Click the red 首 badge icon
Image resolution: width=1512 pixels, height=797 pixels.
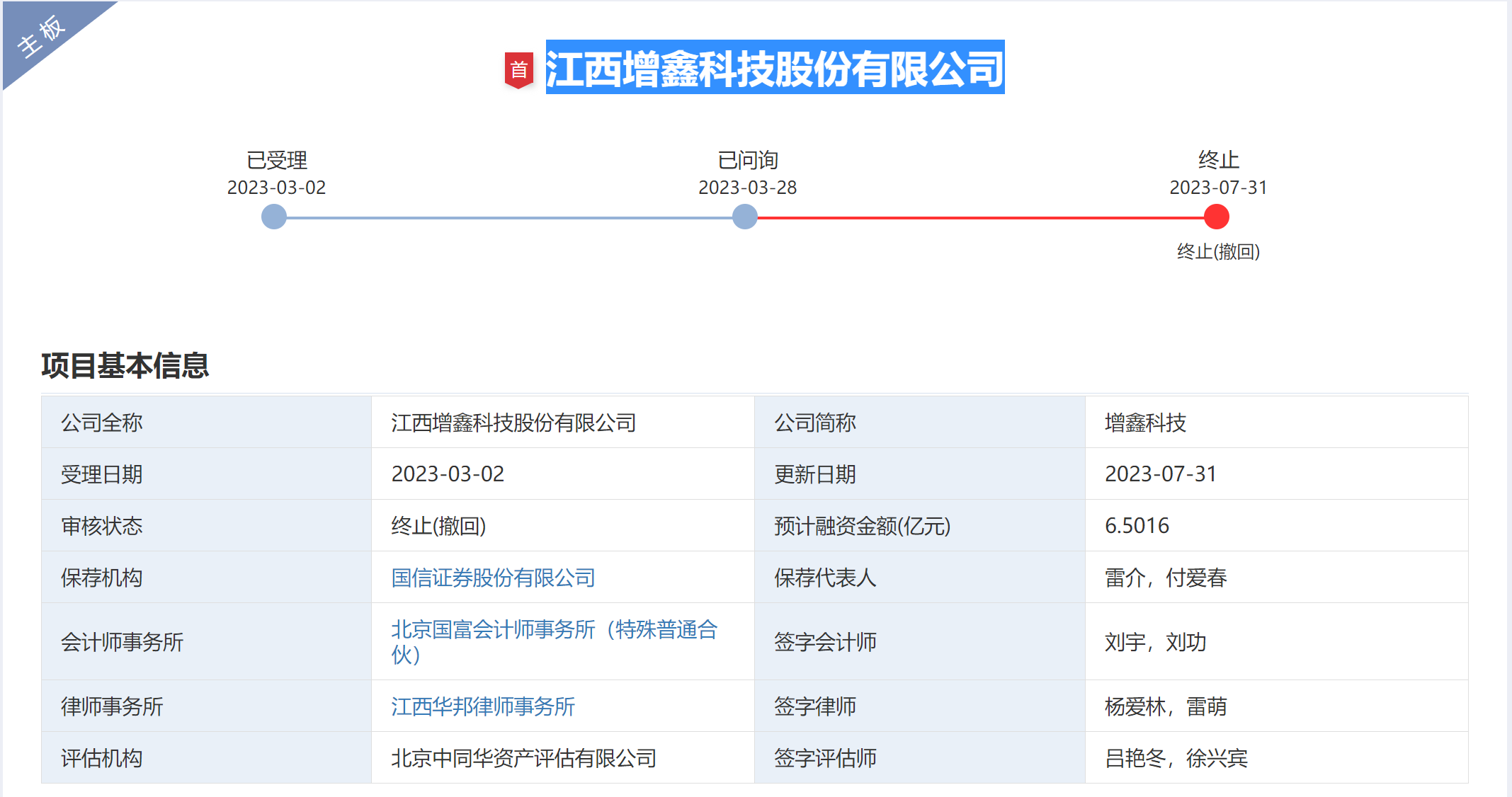518,70
